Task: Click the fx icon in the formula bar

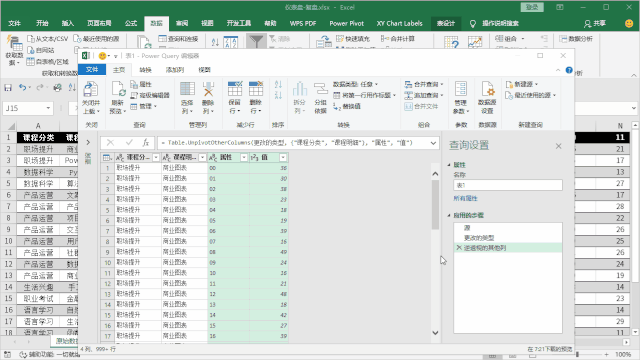Action: pyautogui.click(x=146, y=142)
